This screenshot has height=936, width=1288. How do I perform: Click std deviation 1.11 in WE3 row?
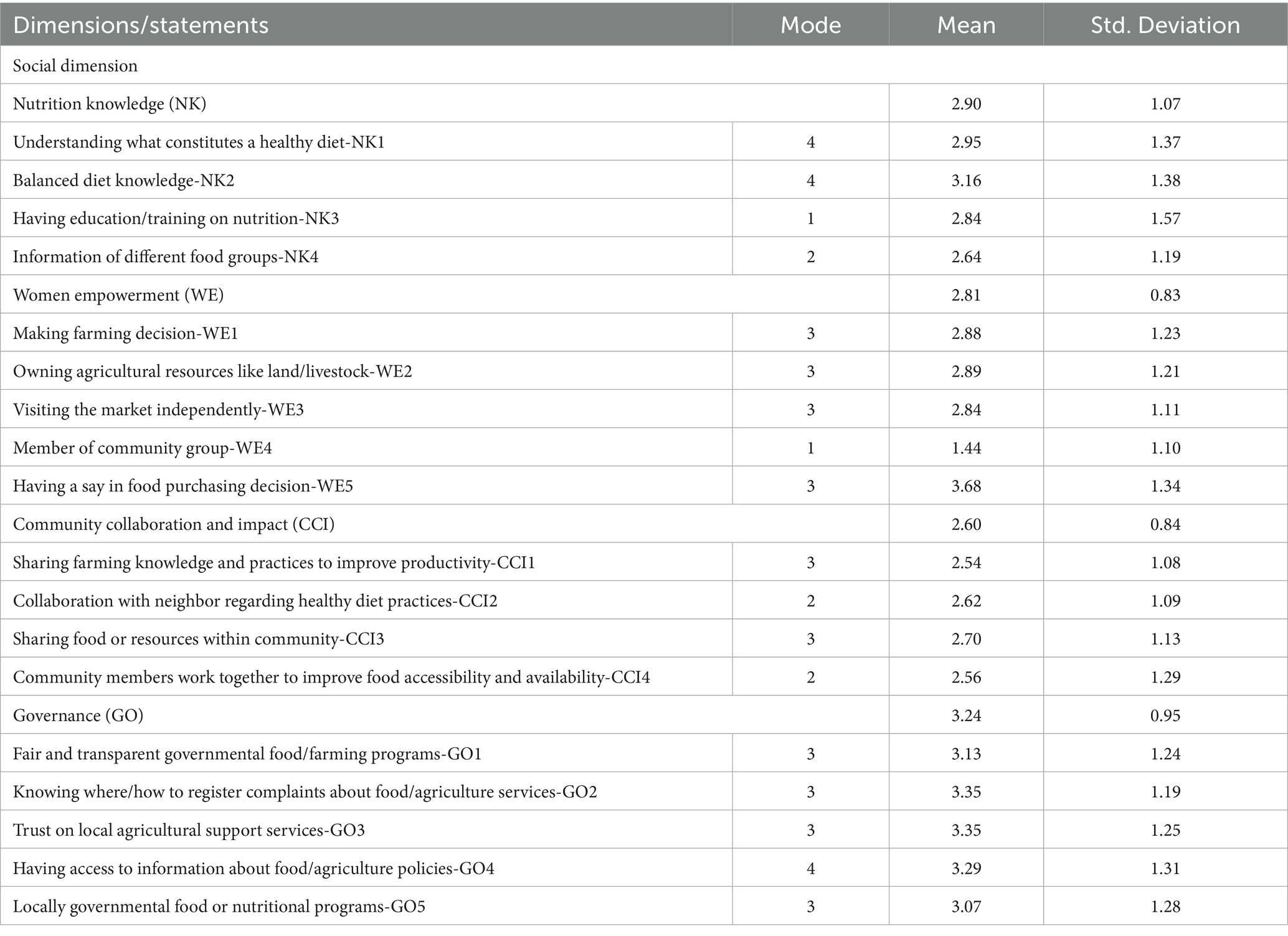(1165, 410)
